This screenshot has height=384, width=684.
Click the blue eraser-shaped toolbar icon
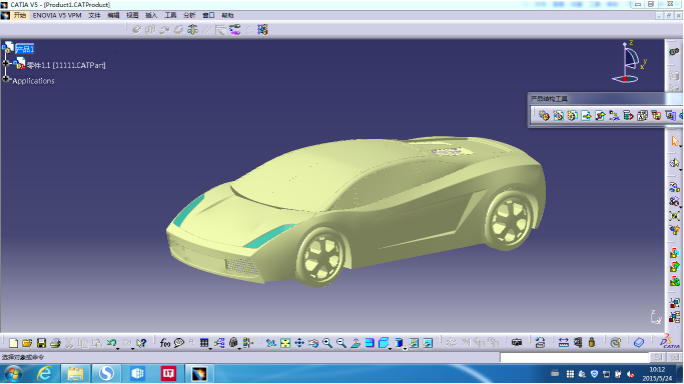tap(639, 343)
